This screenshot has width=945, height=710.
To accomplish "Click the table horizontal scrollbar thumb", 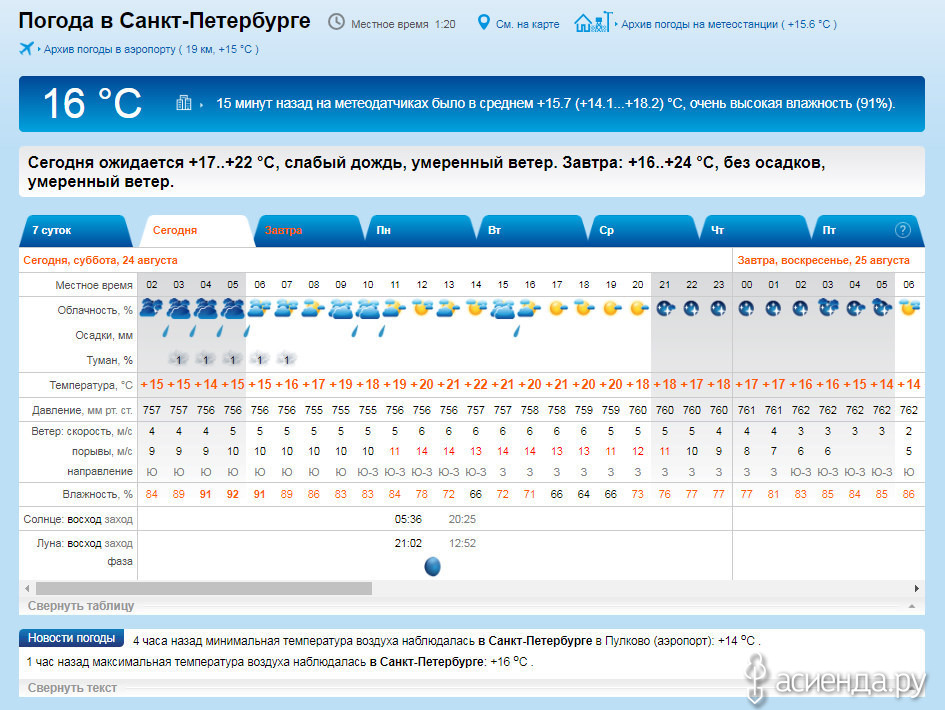I will click(x=204, y=588).
